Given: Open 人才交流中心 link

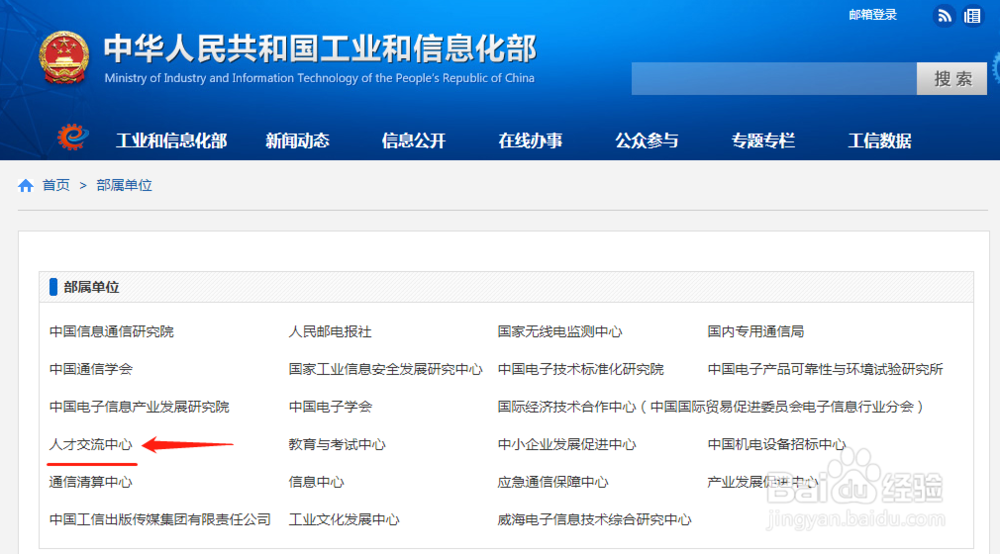Looking at the screenshot, I should pos(91,444).
